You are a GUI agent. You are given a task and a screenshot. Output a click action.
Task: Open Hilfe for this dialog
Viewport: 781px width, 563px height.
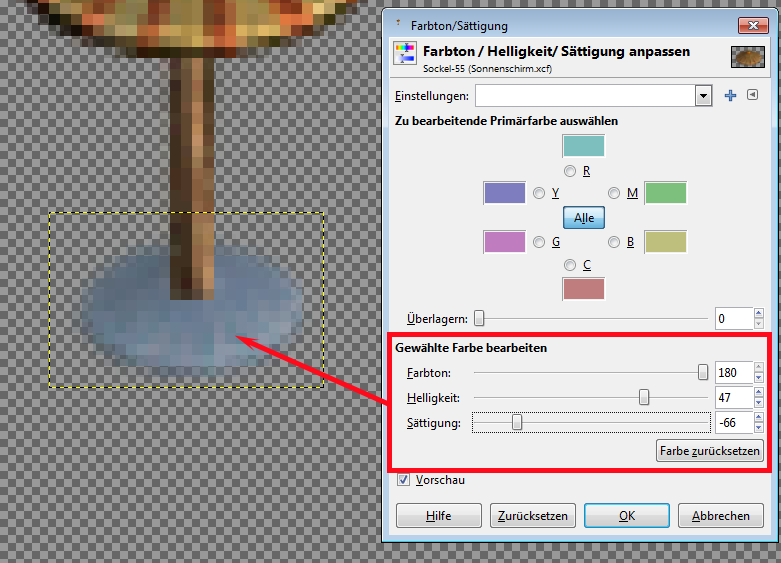(438, 516)
